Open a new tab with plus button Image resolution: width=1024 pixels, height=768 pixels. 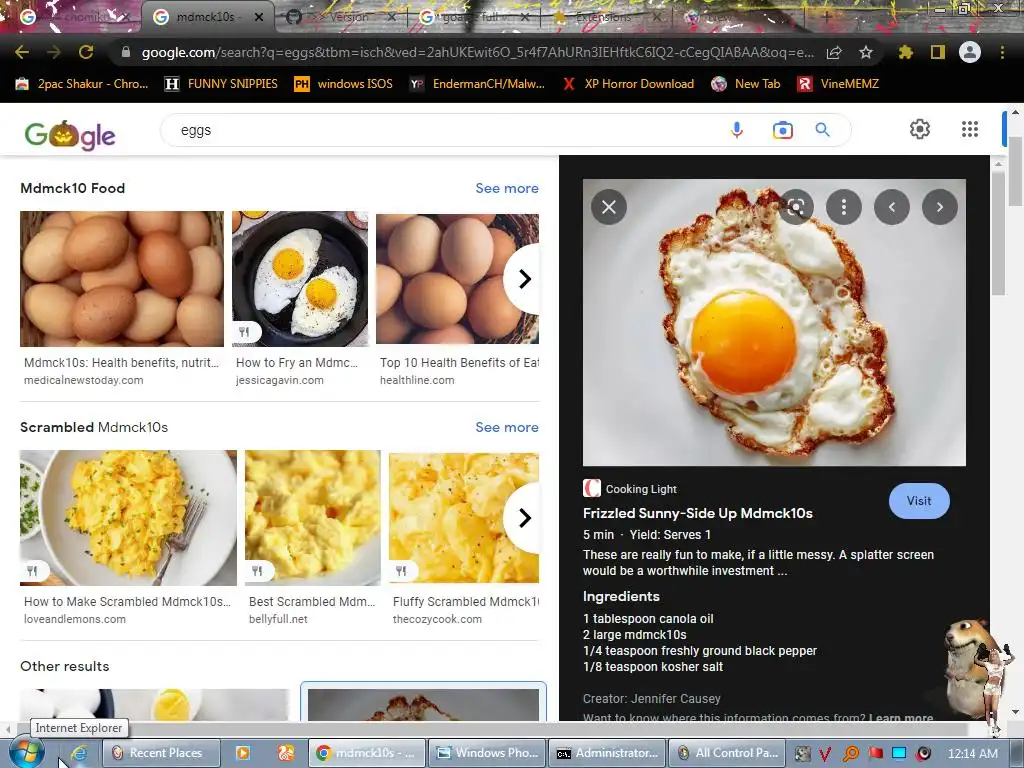click(826, 17)
